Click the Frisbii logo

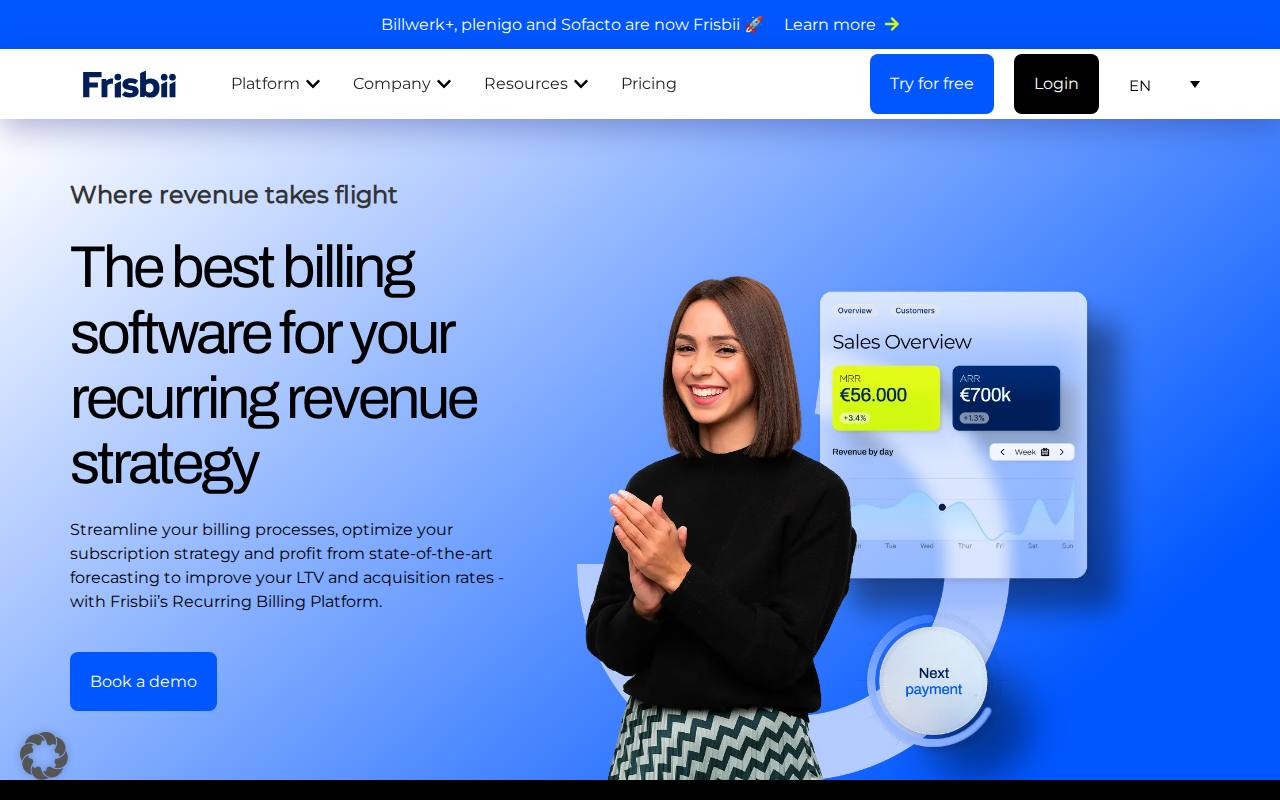[x=129, y=84]
